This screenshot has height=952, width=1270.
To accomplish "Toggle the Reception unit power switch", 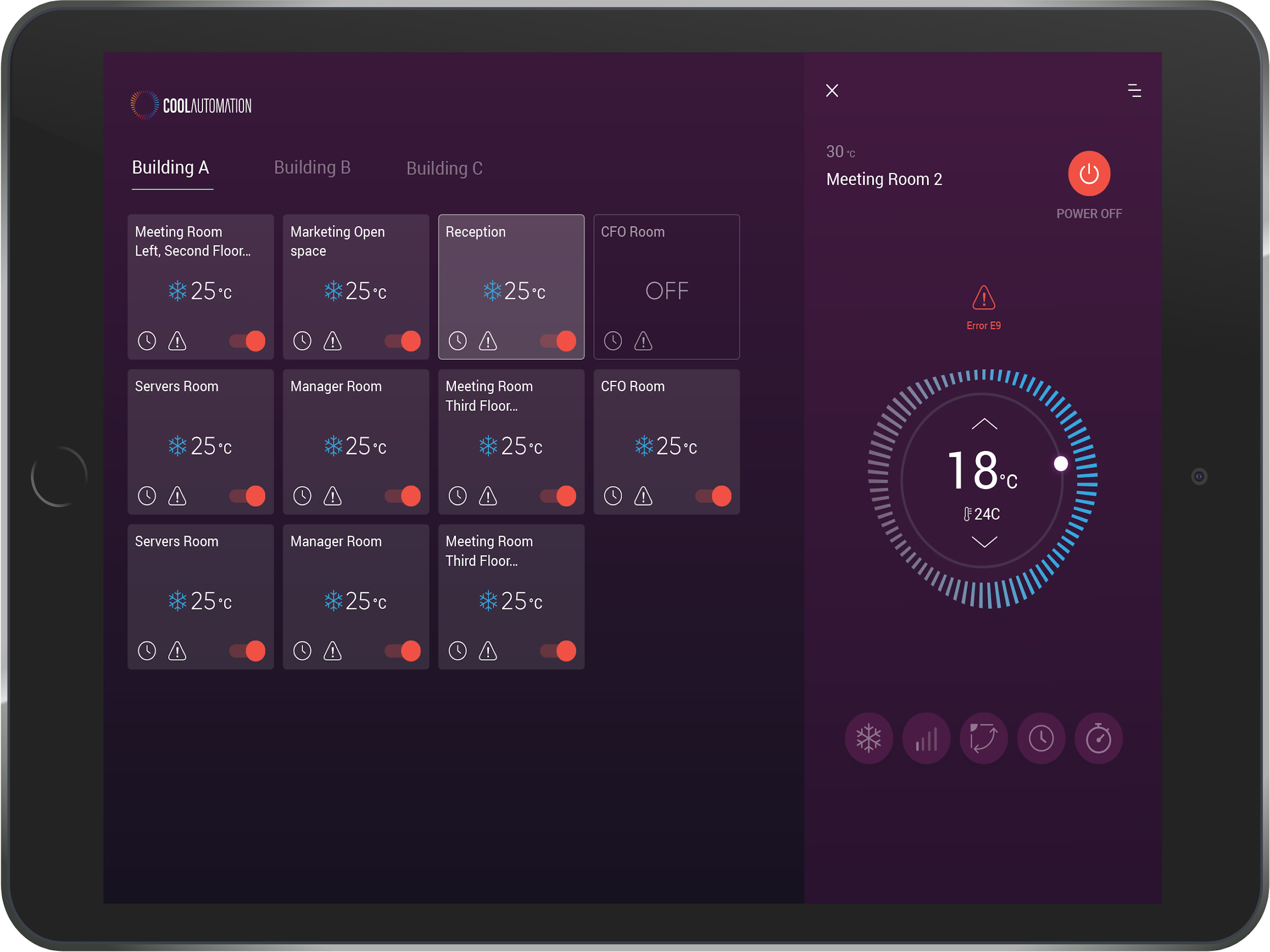I will pos(558,341).
